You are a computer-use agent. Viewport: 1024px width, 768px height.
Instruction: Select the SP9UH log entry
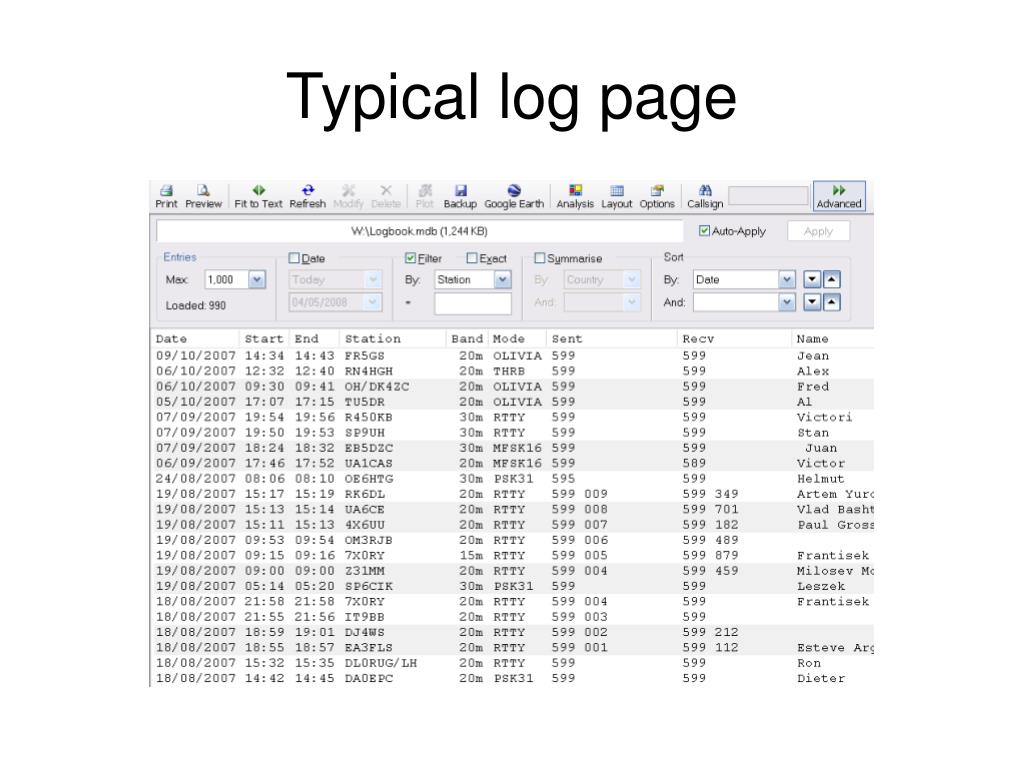(513, 432)
